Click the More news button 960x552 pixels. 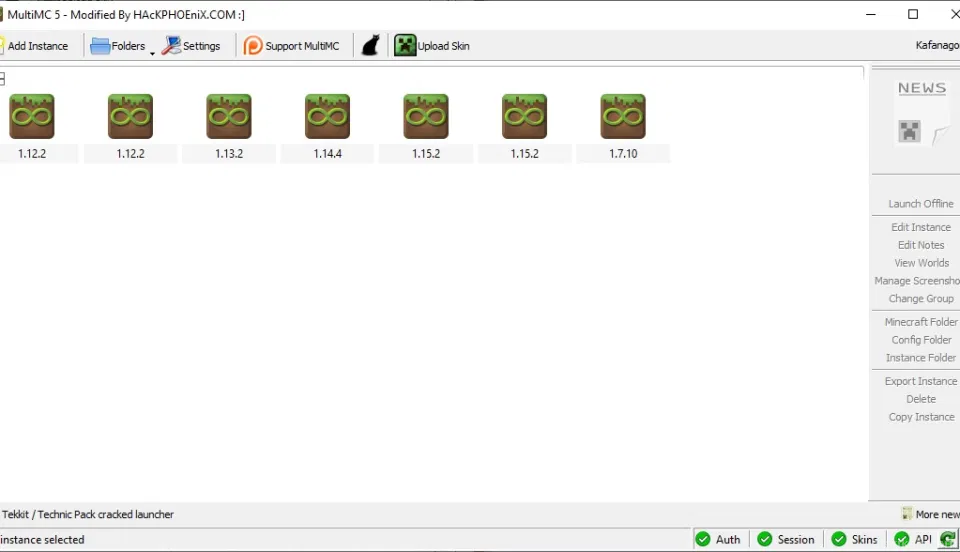(x=931, y=514)
